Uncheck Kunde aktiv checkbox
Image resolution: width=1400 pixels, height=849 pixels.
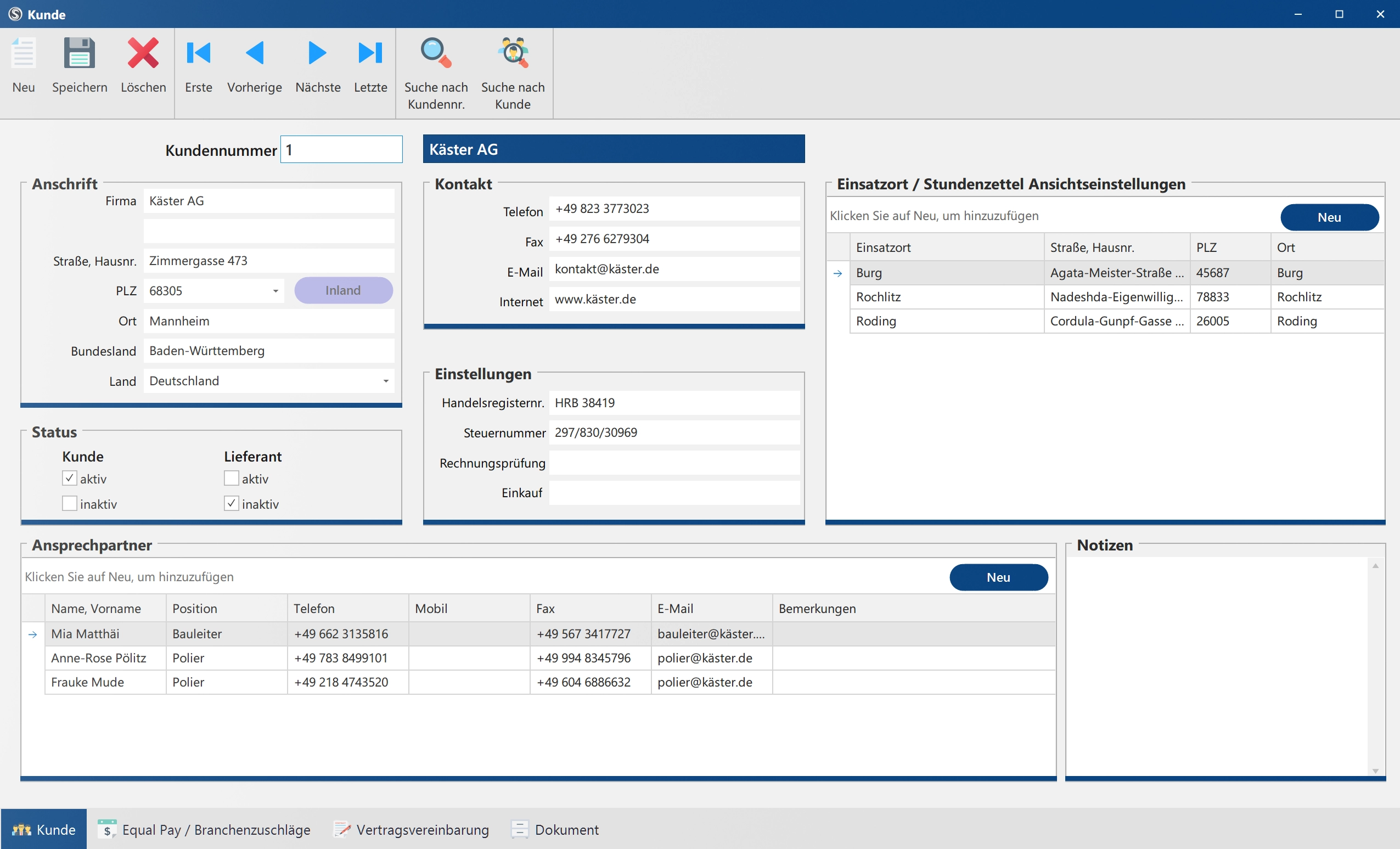pyautogui.click(x=69, y=479)
